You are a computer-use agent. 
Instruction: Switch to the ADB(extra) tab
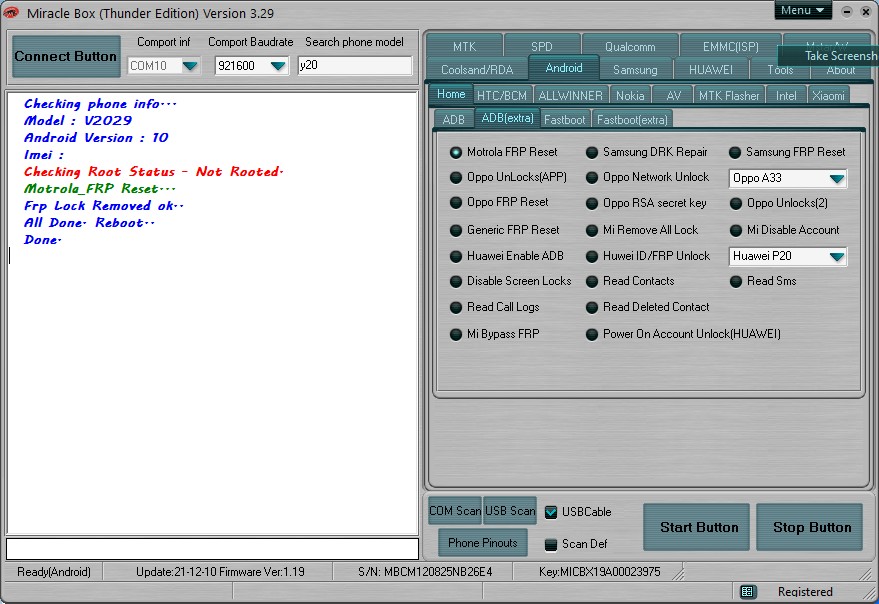coord(507,118)
